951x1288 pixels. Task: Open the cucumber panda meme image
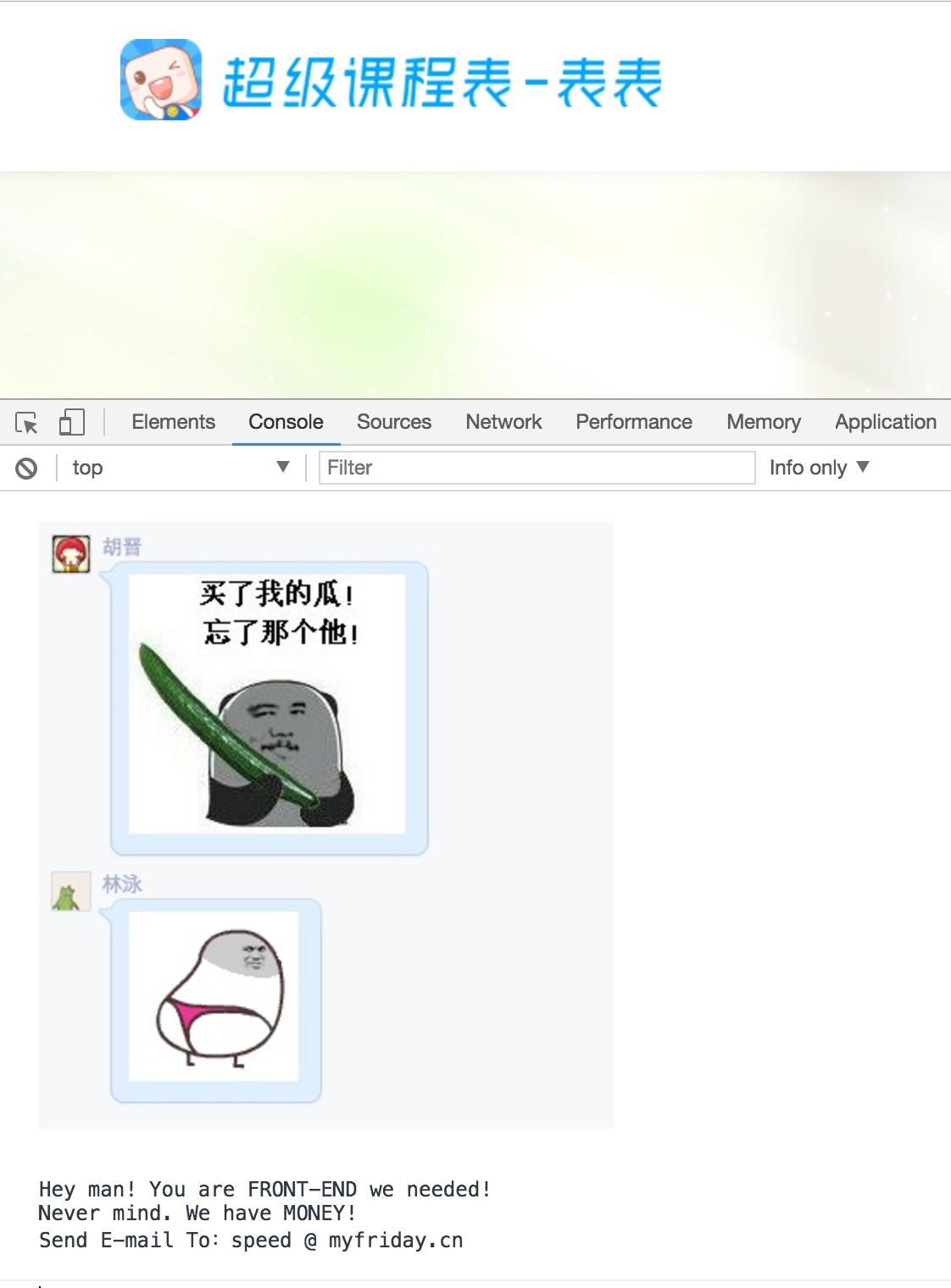coord(267,704)
